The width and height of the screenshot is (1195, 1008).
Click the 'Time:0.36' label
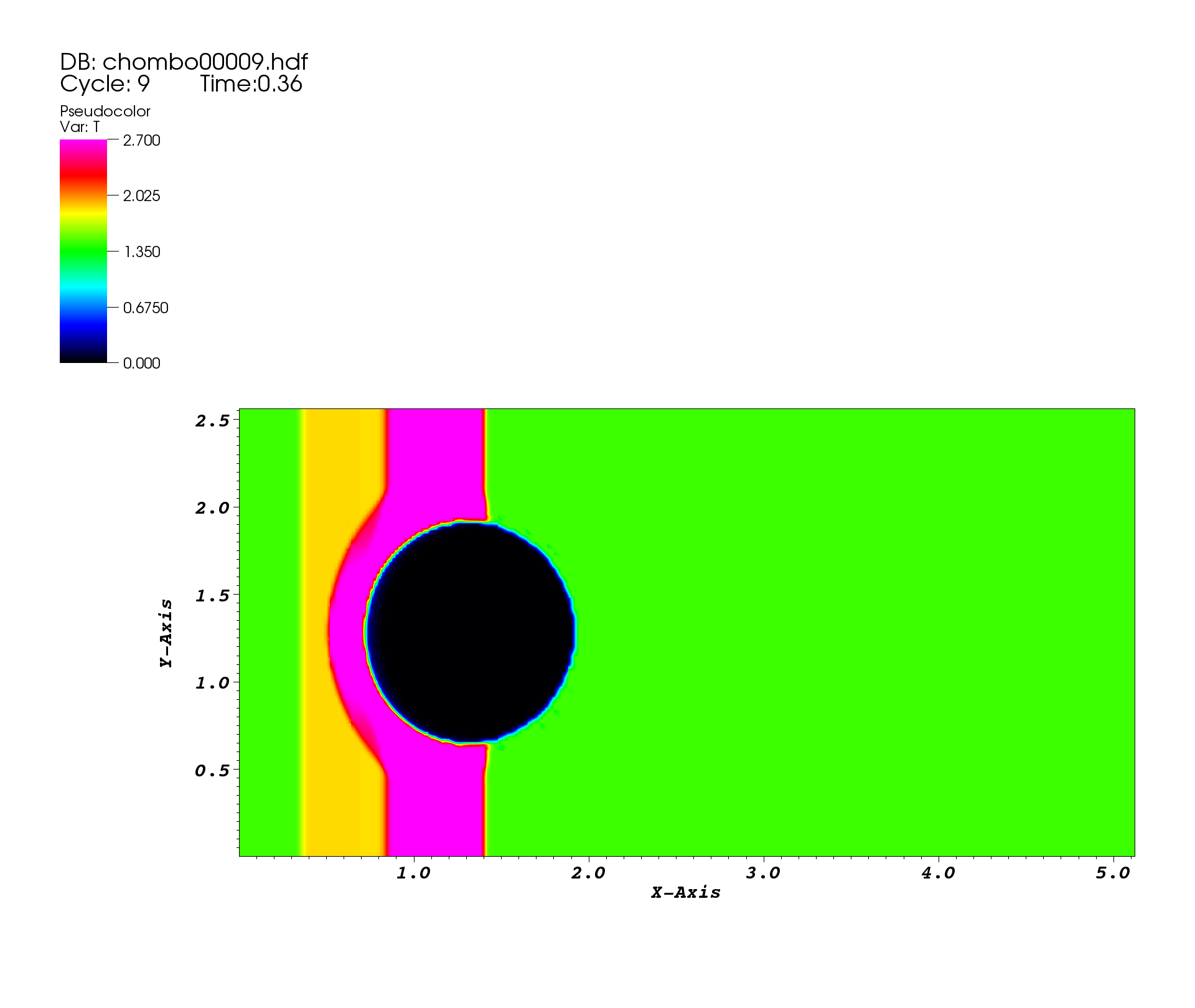click(251, 84)
